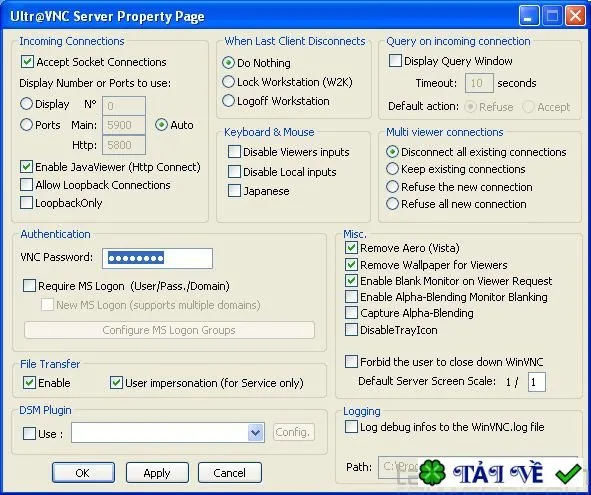Click the Apply button

click(x=157, y=473)
